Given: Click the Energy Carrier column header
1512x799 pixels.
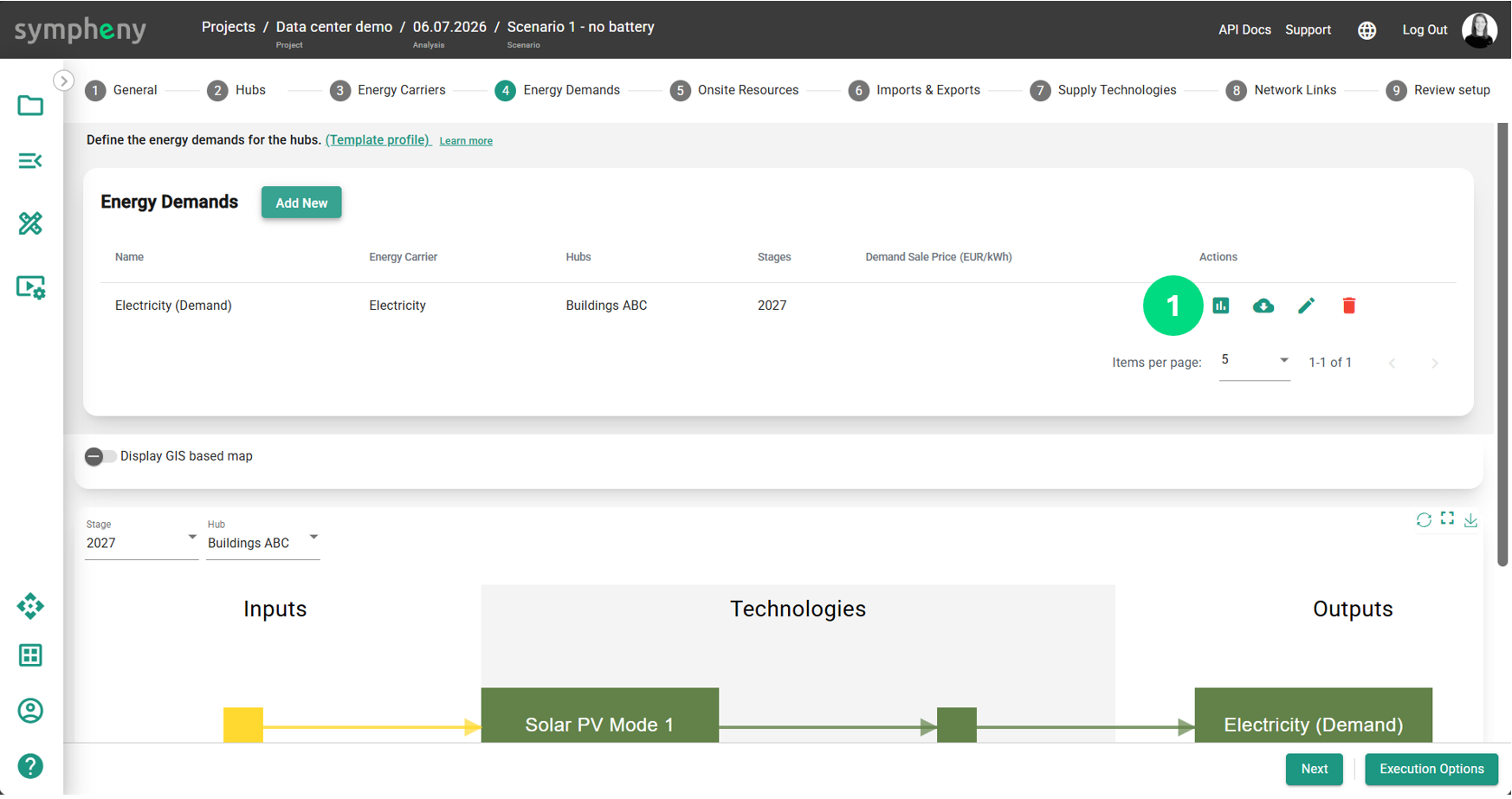Looking at the screenshot, I should 404,257.
